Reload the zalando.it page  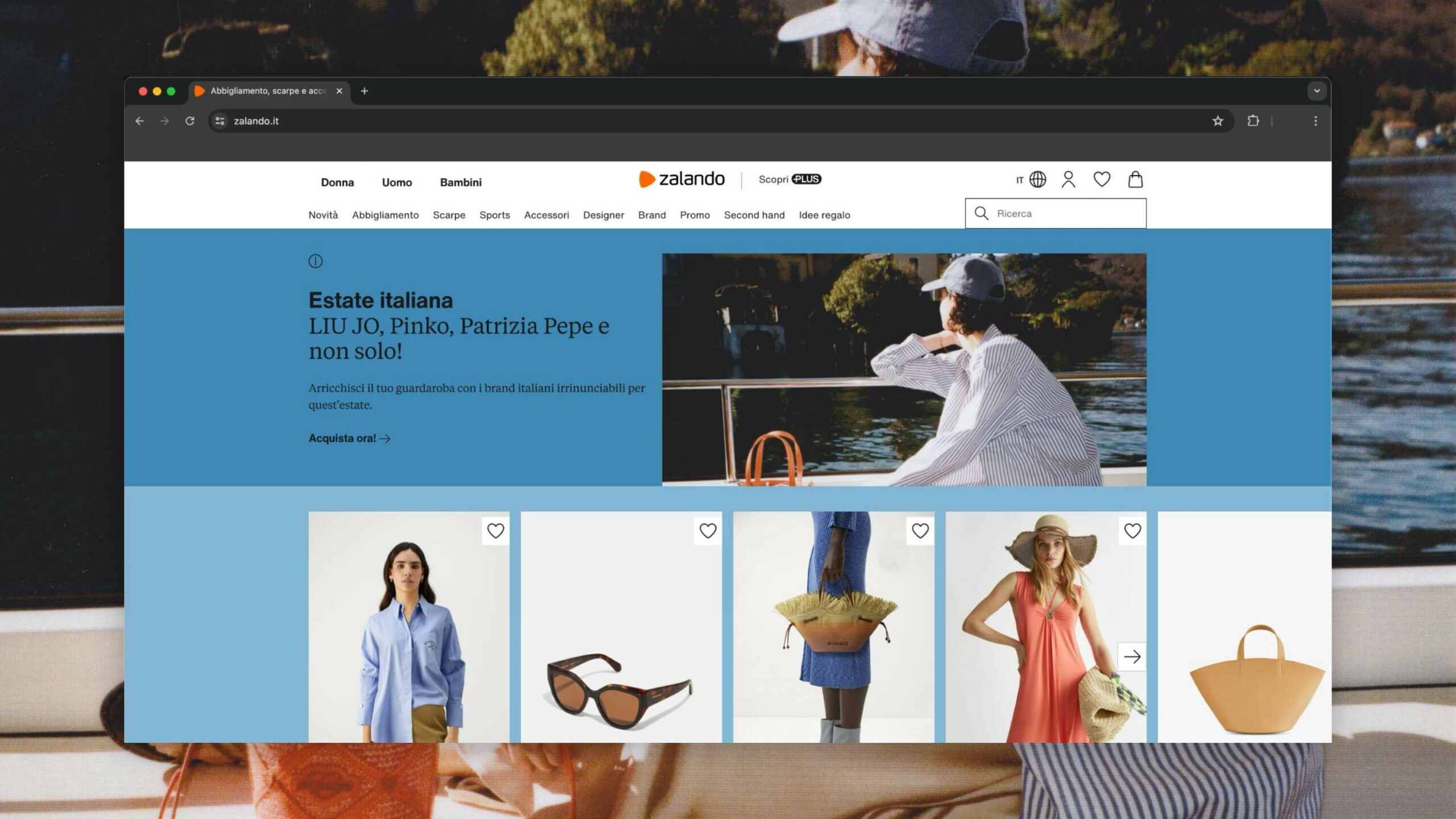[190, 121]
